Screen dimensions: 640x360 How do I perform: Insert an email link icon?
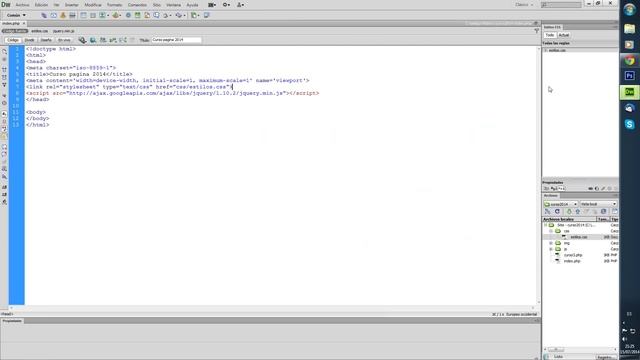click(x=53, y=15)
